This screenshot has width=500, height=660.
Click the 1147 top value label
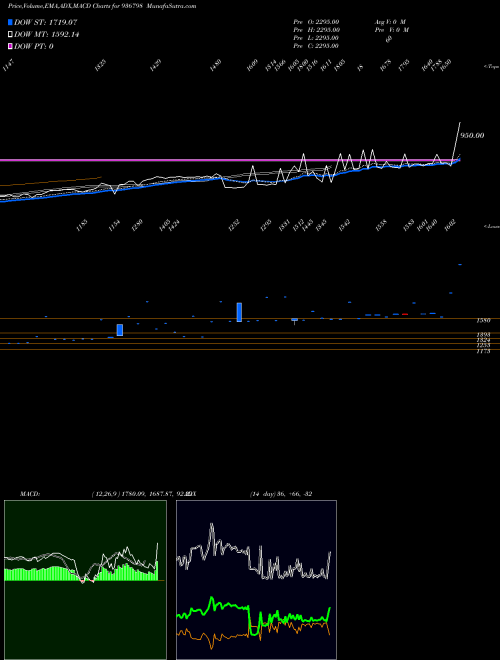(8, 65)
